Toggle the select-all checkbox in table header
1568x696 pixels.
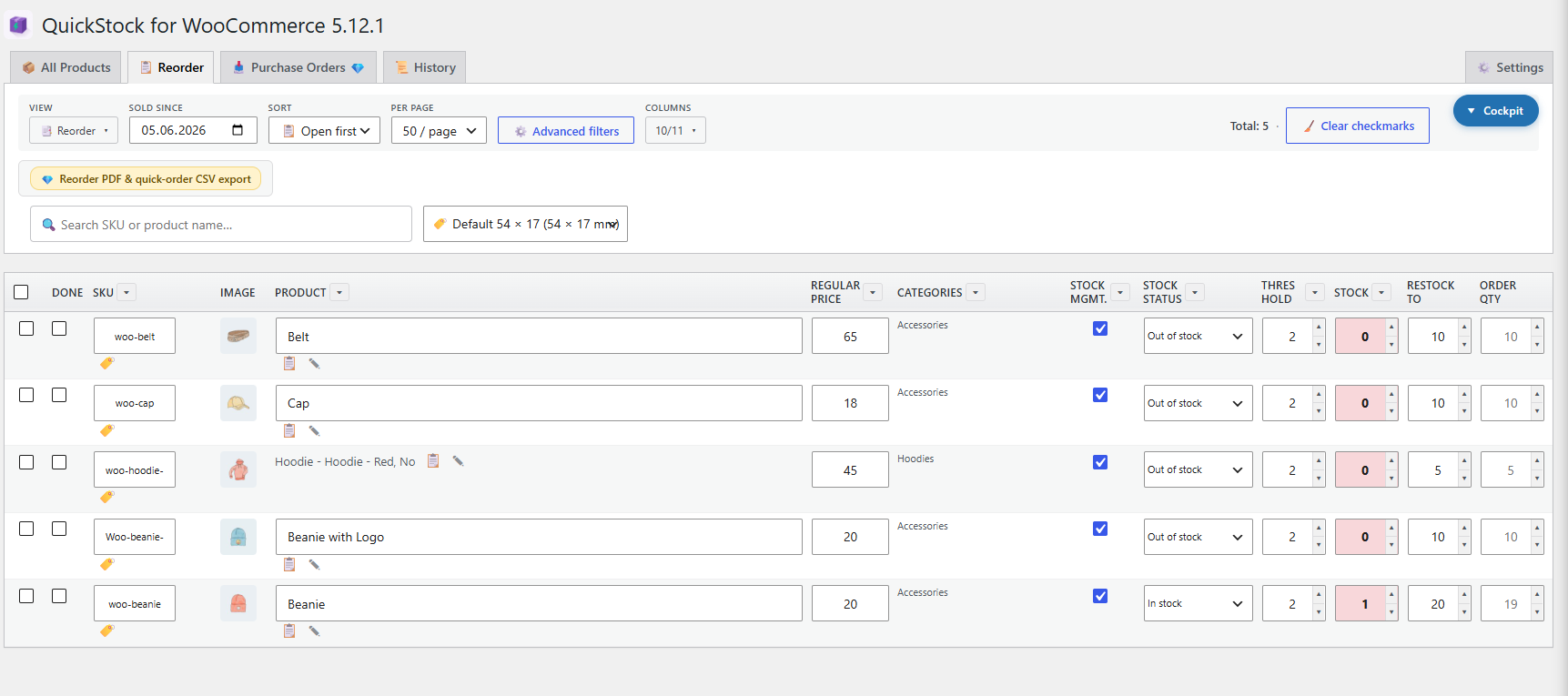pos(21,292)
